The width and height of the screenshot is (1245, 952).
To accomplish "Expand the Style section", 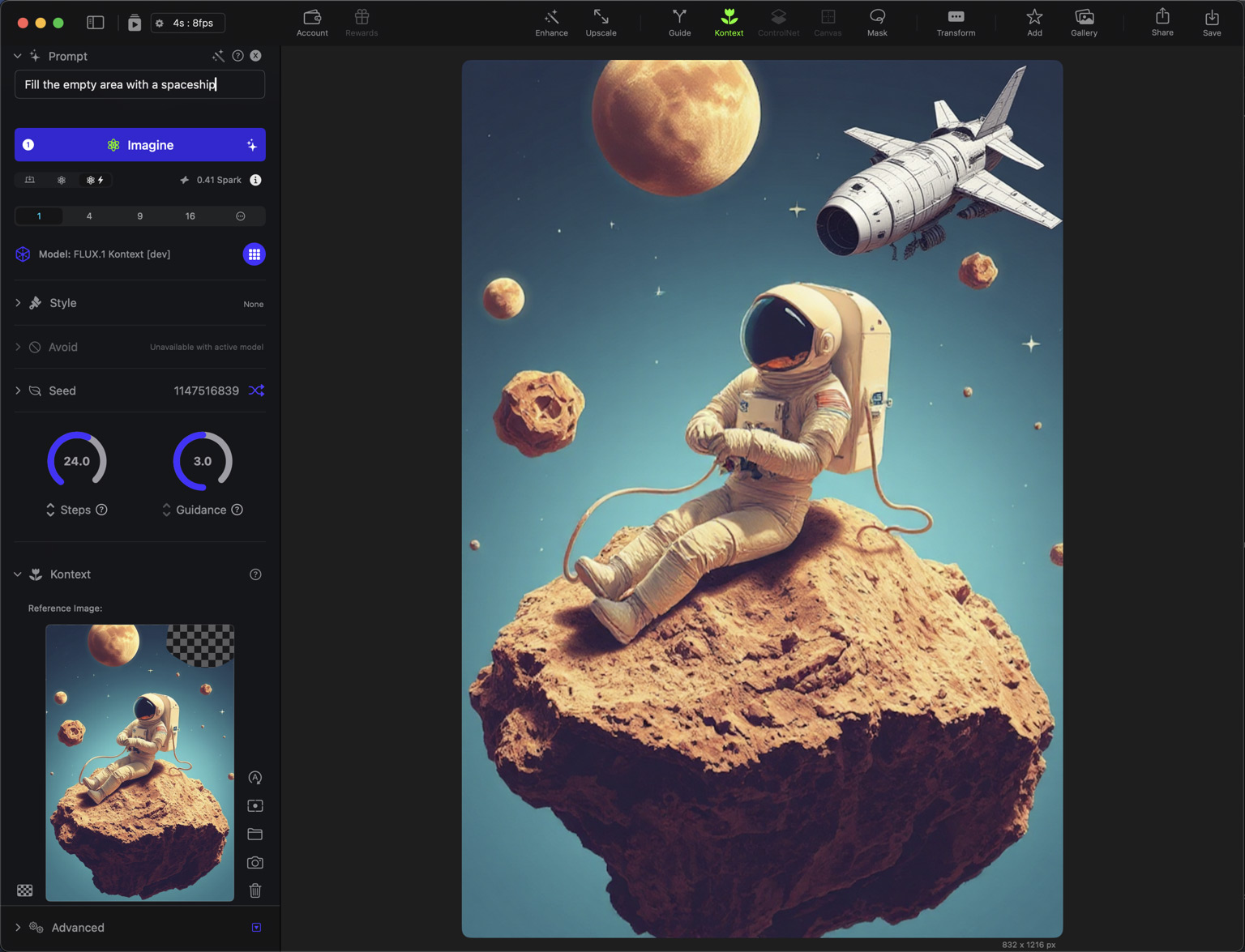I will coord(18,303).
